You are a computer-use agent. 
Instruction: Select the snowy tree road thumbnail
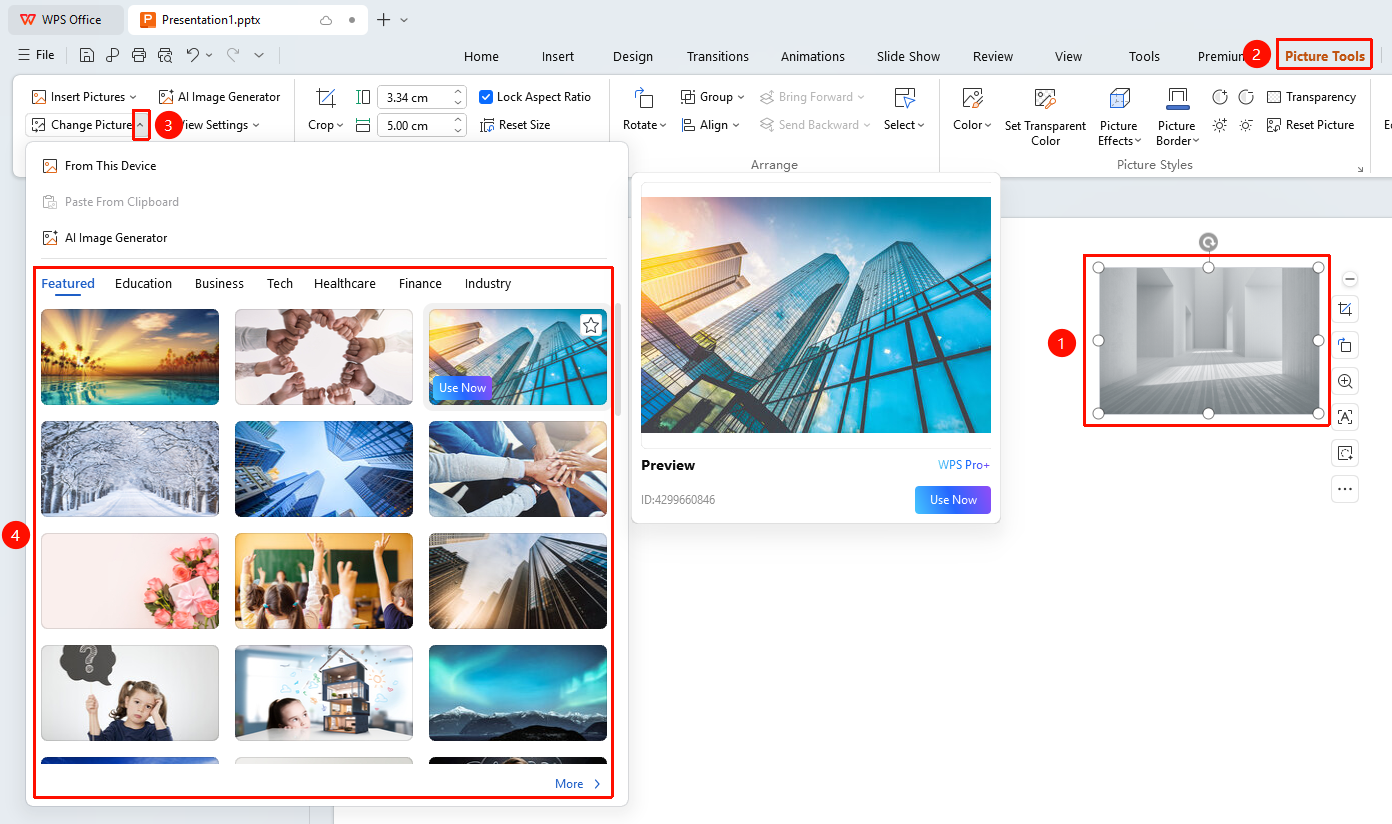[x=130, y=469]
